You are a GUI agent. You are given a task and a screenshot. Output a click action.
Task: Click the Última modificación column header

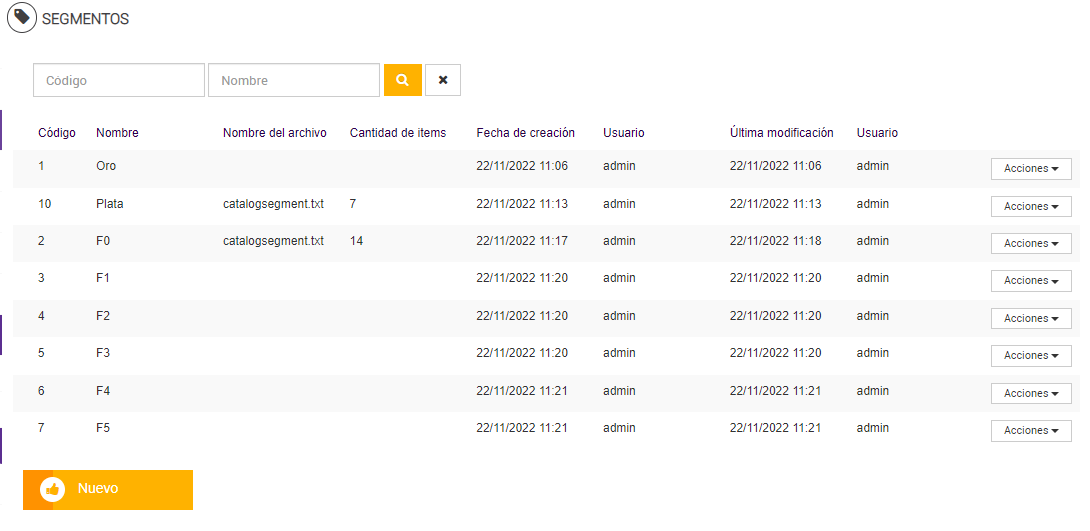(x=782, y=133)
